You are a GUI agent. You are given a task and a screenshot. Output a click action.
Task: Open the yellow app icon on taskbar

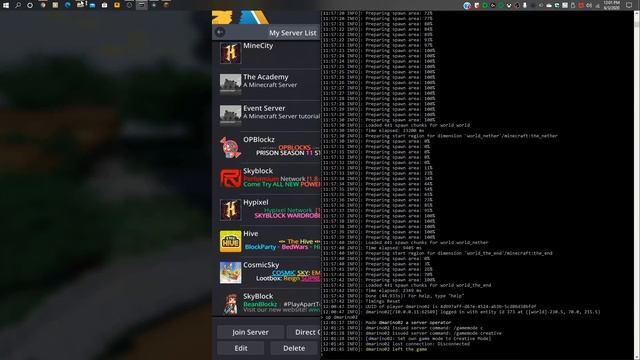coord(117,5)
